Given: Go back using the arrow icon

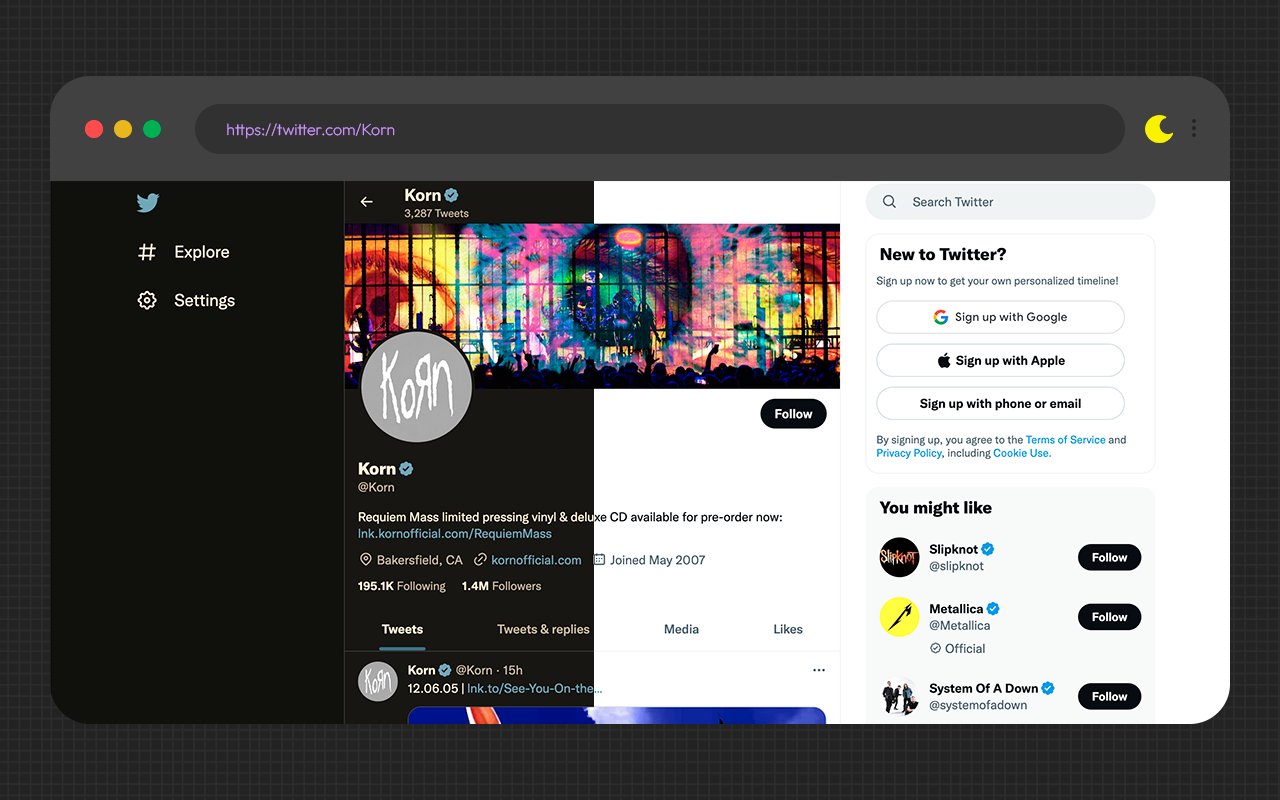Looking at the screenshot, I should tap(367, 202).
